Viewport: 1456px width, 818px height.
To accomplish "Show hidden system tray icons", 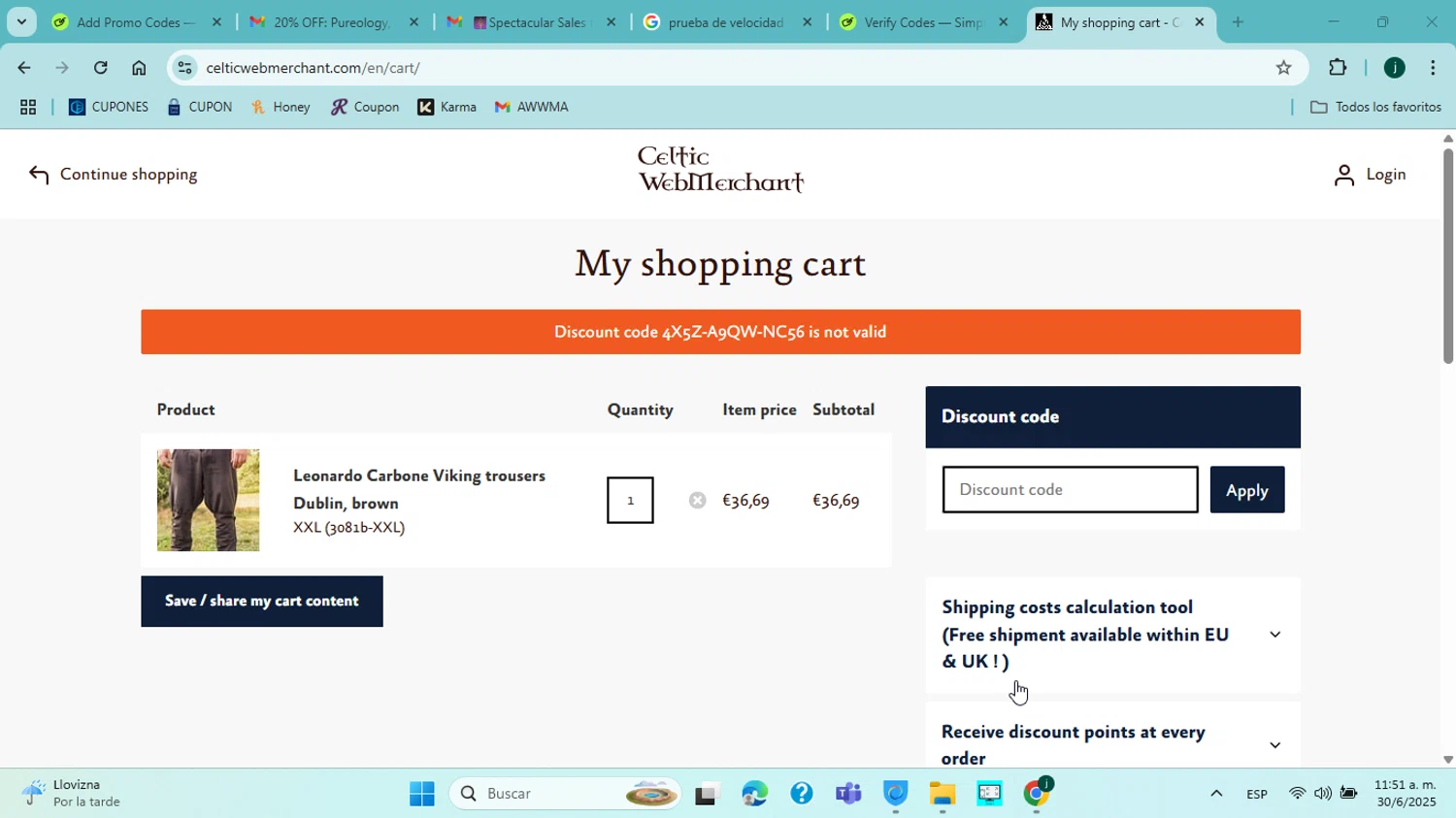I will point(1215,795).
